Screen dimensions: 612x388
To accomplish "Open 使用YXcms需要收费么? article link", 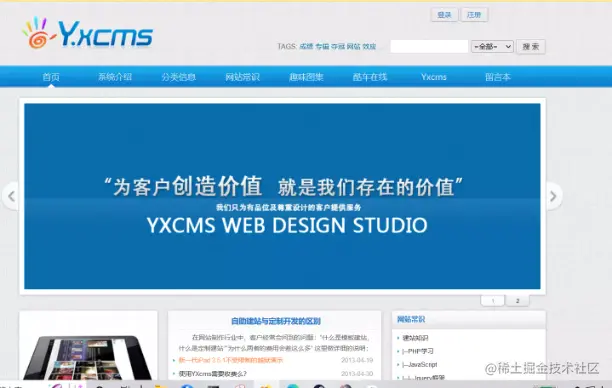I will pos(213,374).
